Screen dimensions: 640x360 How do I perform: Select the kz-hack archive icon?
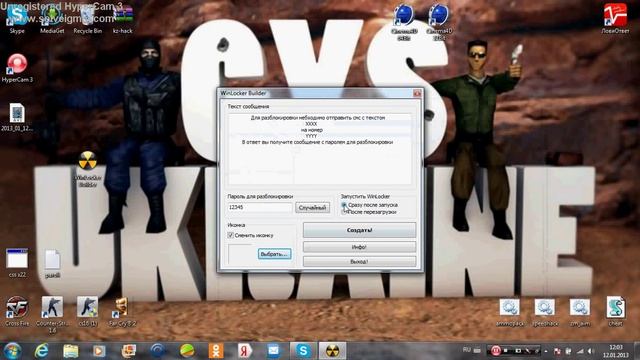(x=122, y=19)
